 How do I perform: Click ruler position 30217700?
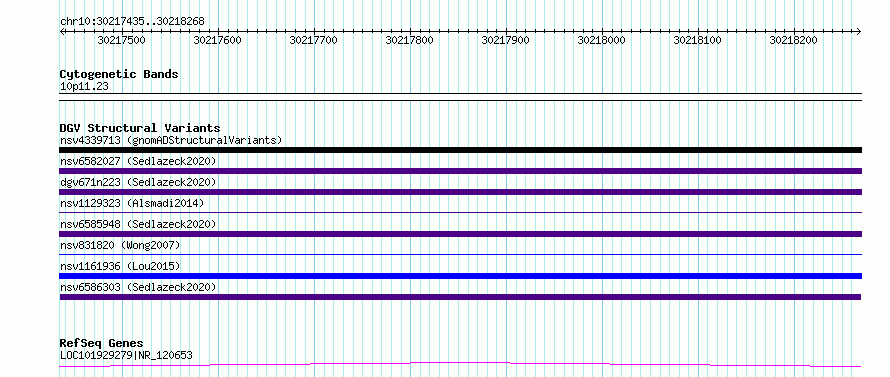pos(313,40)
